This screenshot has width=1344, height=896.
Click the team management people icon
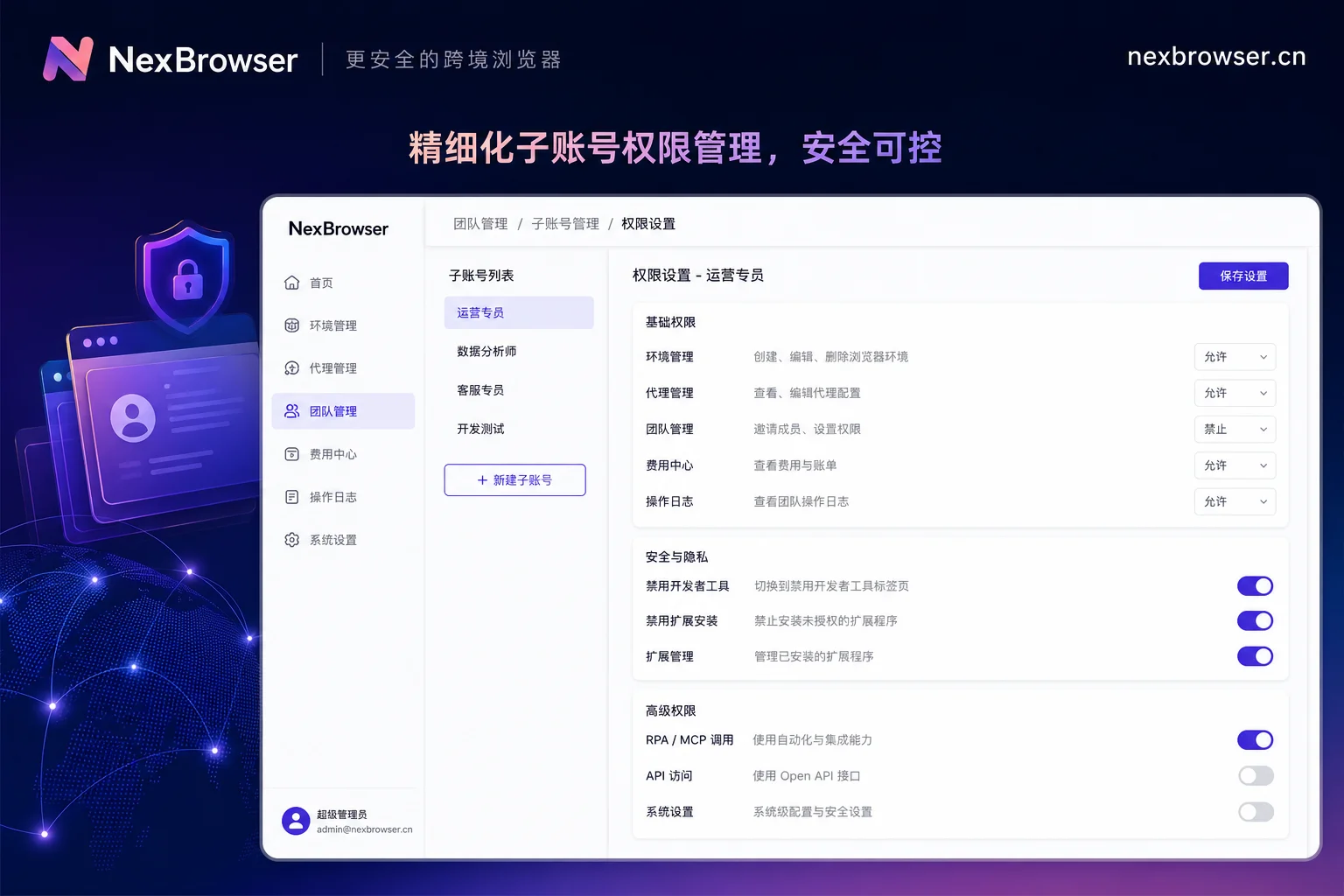[292, 411]
